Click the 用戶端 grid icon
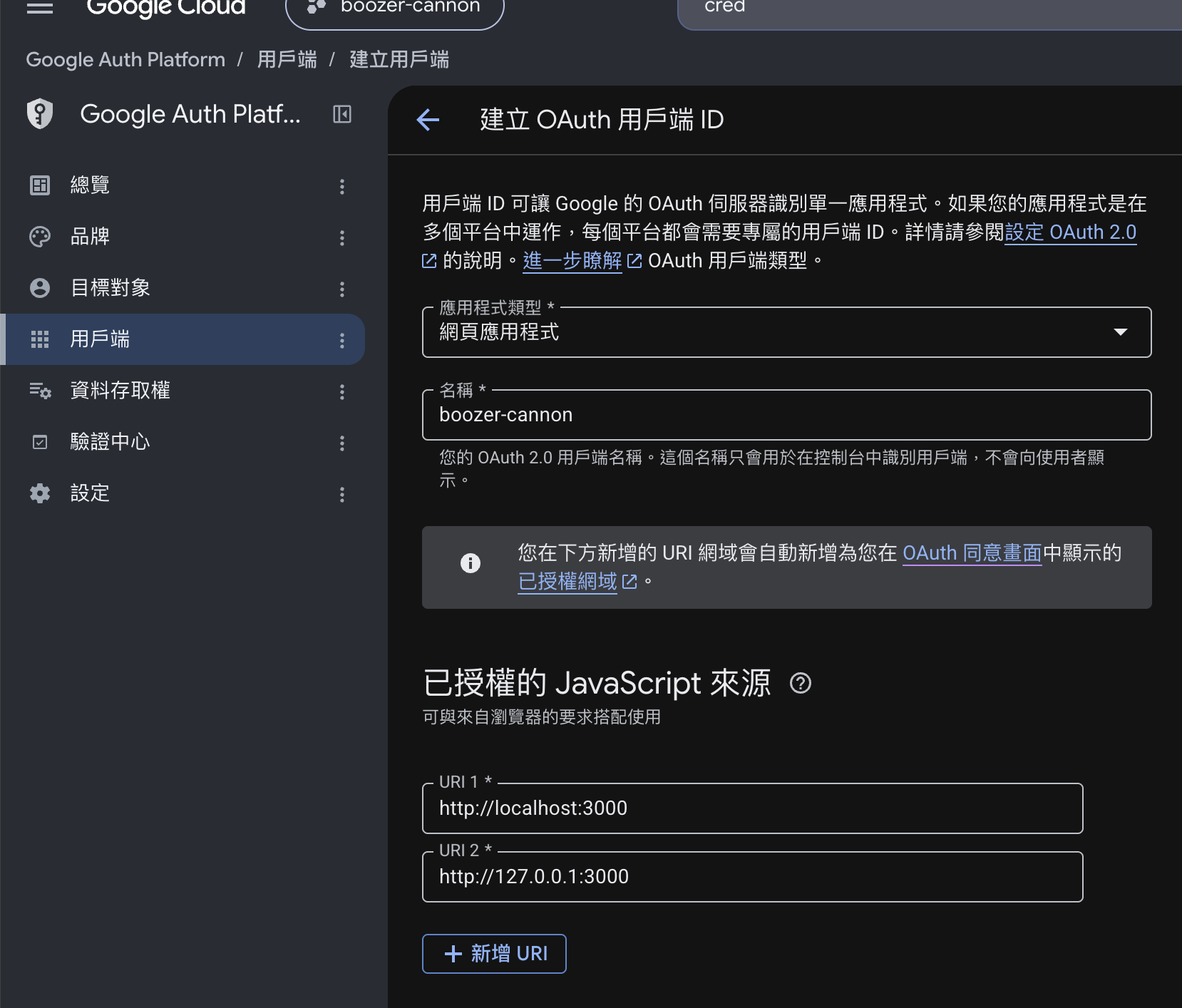The height and width of the screenshot is (1008, 1182). pyautogui.click(x=40, y=339)
